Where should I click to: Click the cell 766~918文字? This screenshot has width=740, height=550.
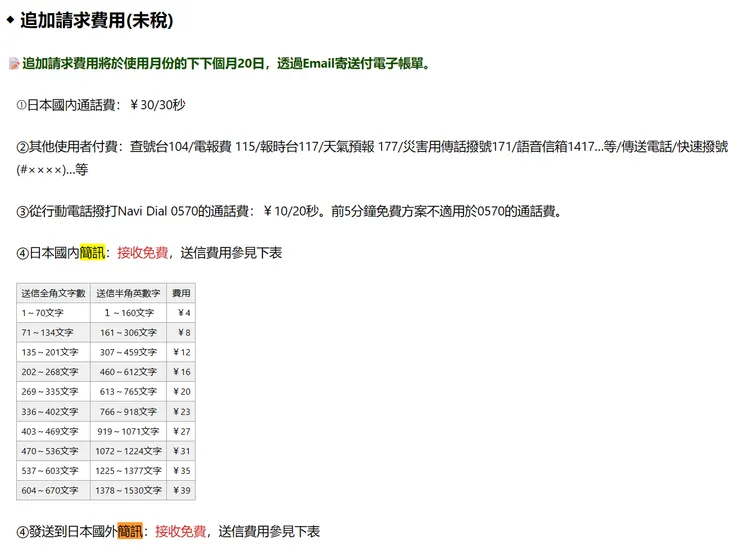coord(128,412)
